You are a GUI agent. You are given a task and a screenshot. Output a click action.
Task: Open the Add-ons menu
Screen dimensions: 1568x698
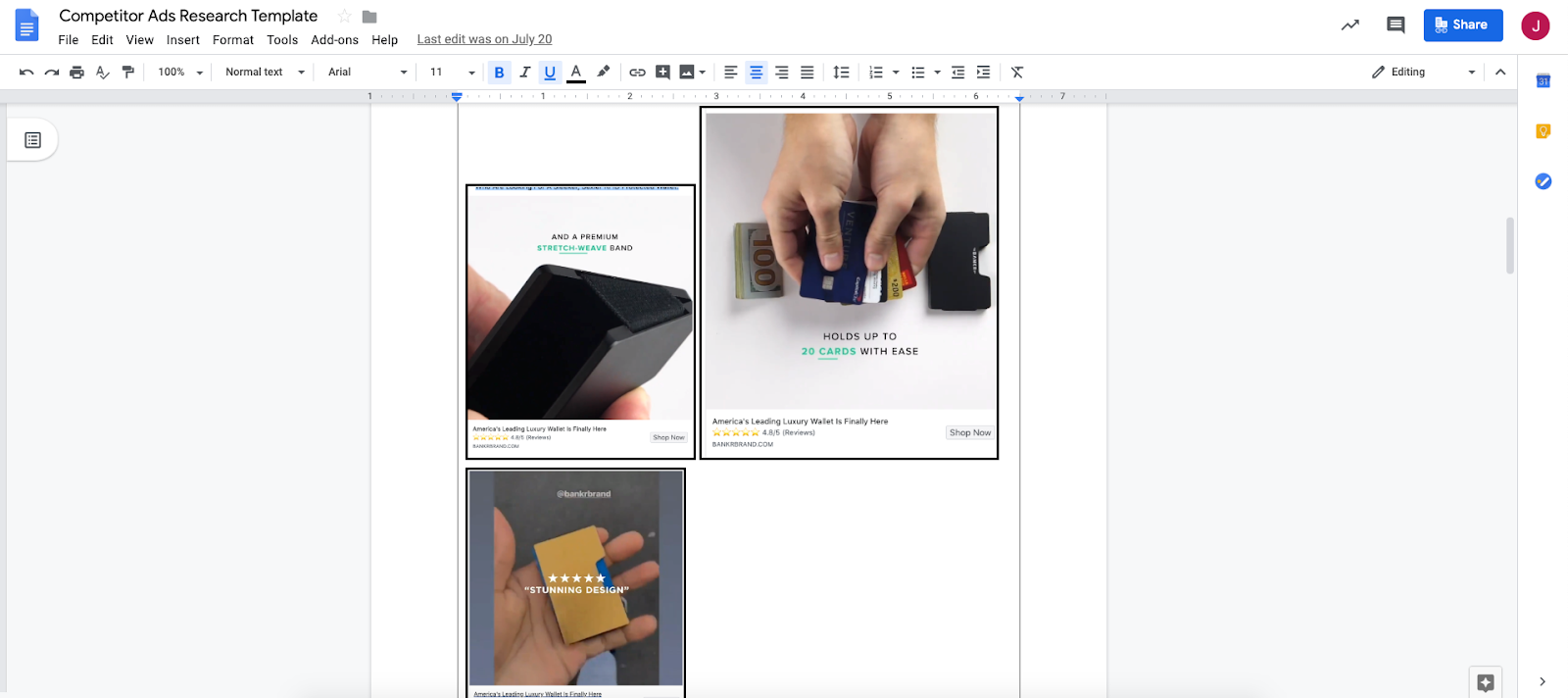(x=334, y=40)
